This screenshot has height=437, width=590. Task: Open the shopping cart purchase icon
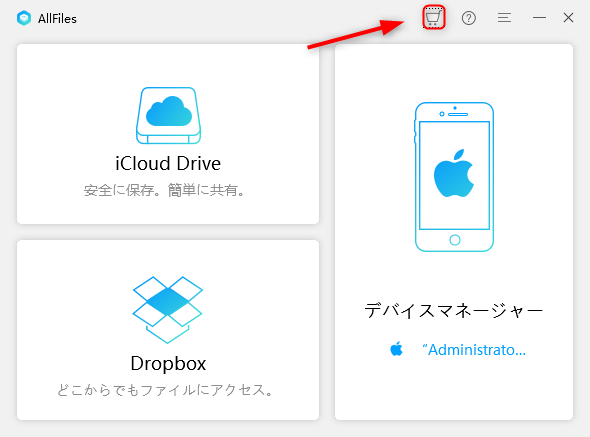point(433,17)
